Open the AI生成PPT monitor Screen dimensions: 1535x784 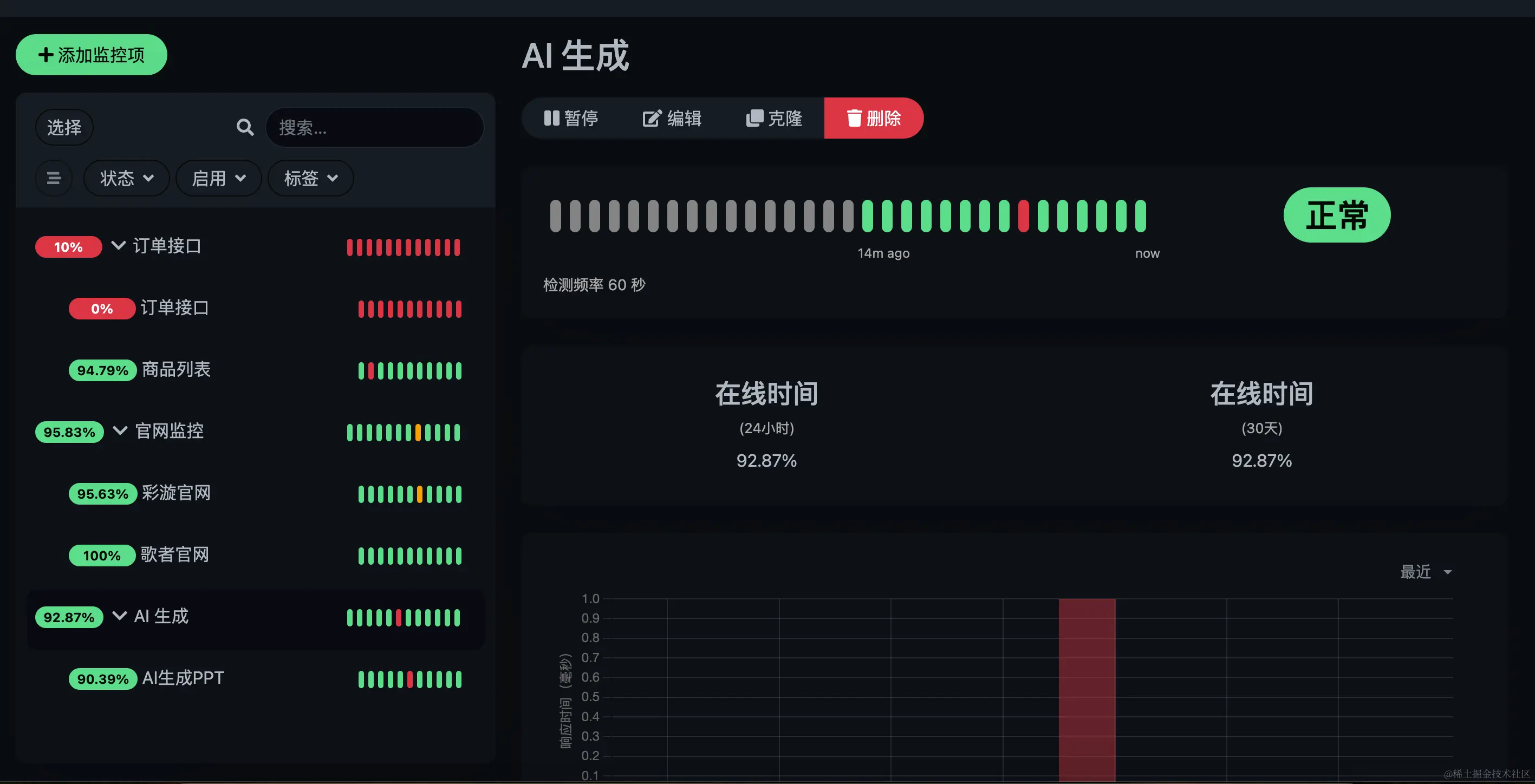click(183, 678)
